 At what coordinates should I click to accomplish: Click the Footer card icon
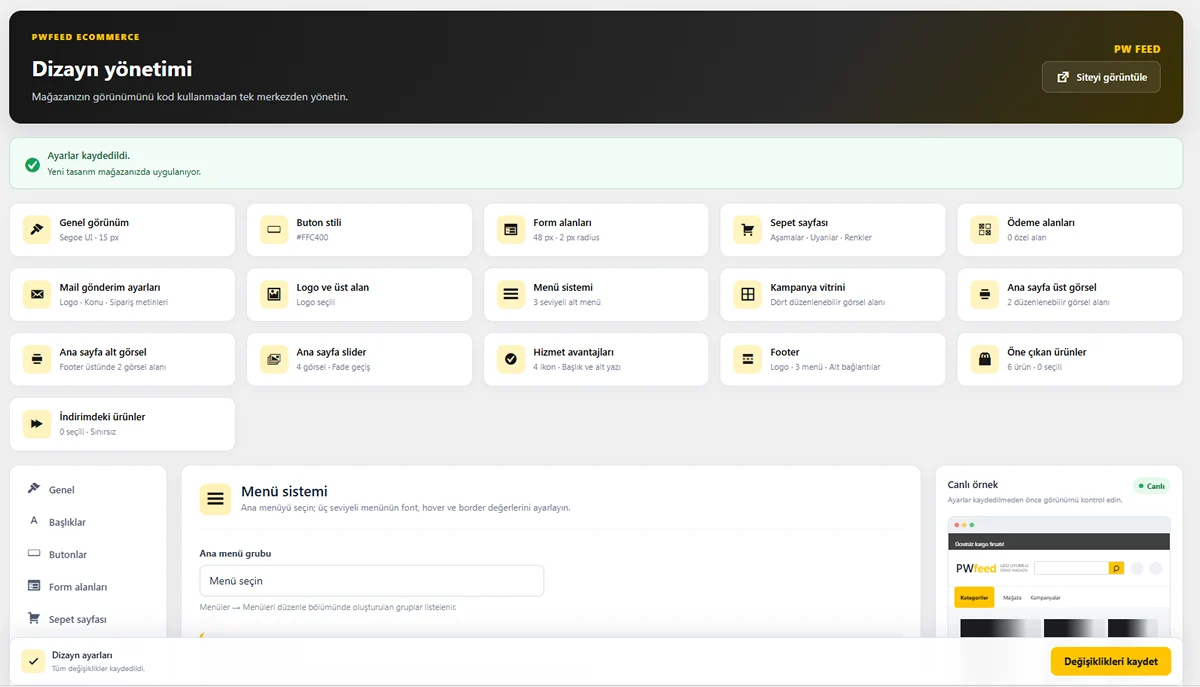(x=748, y=359)
